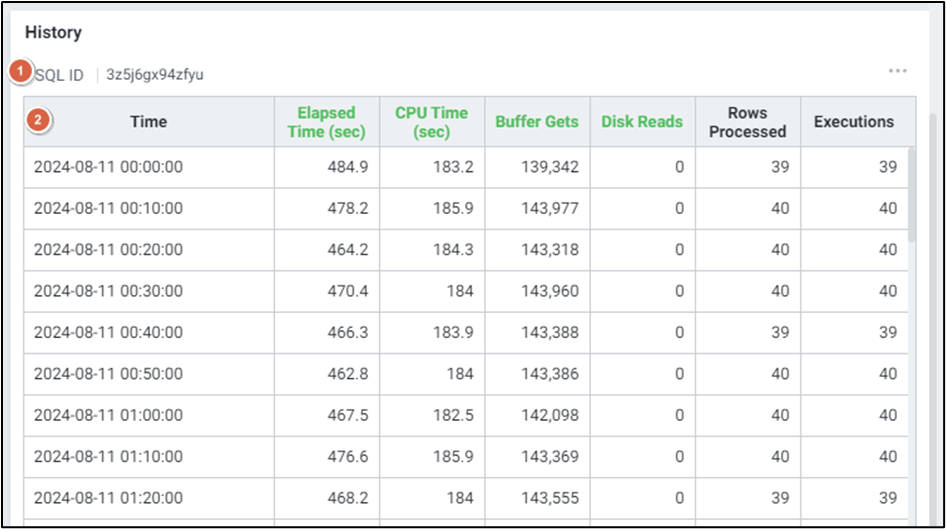
Task: Click the red callout marker 1
Action: [x=21, y=72]
